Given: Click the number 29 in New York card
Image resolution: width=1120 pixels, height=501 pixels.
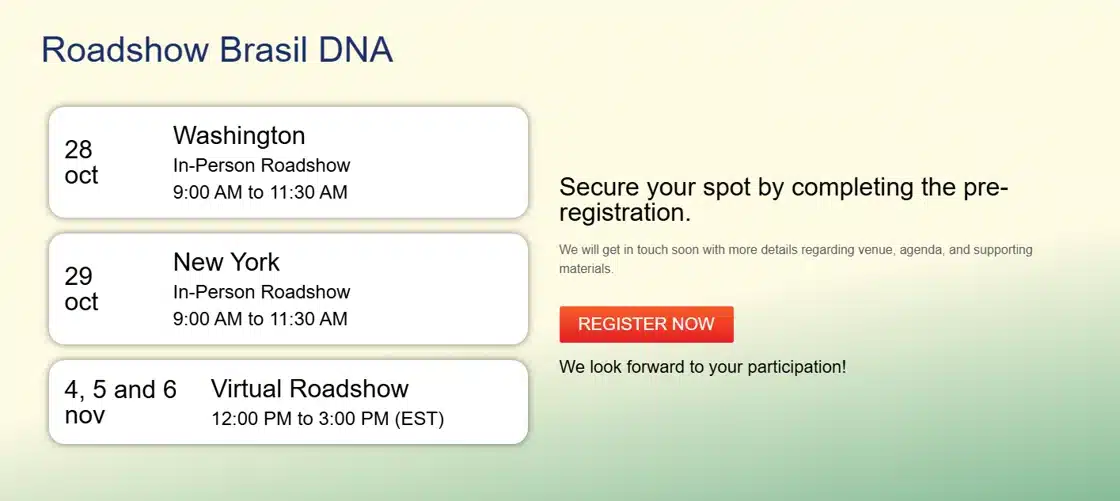Looking at the screenshot, I should 78,276.
